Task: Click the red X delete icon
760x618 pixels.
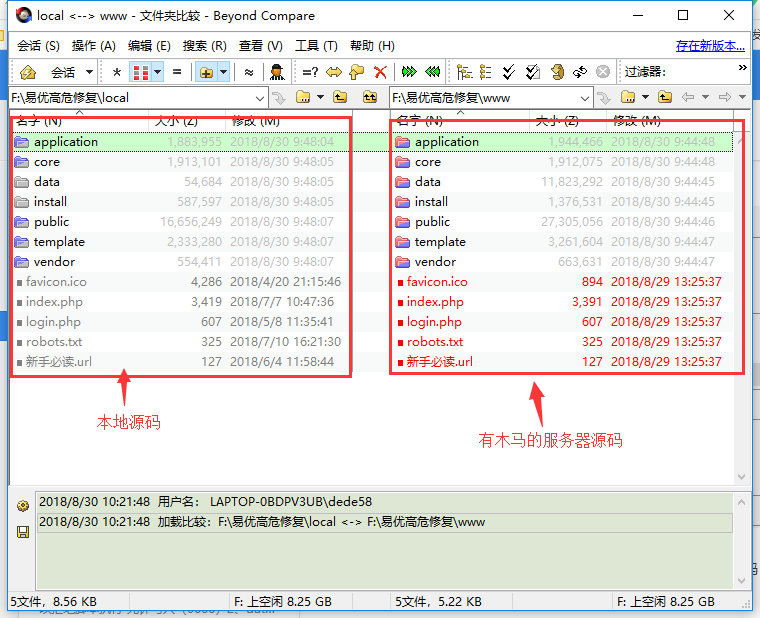Action: click(x=380, y=72)
